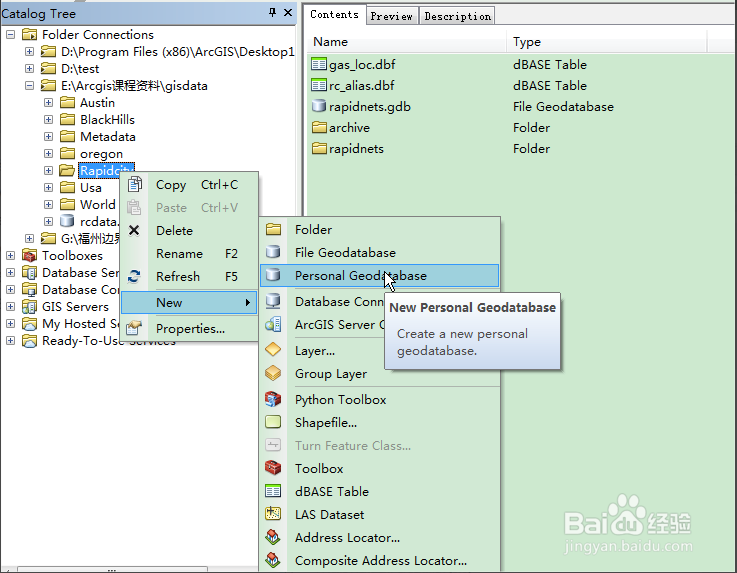Click the Database Connection icon
737x573 pixels.
[273, 301]
